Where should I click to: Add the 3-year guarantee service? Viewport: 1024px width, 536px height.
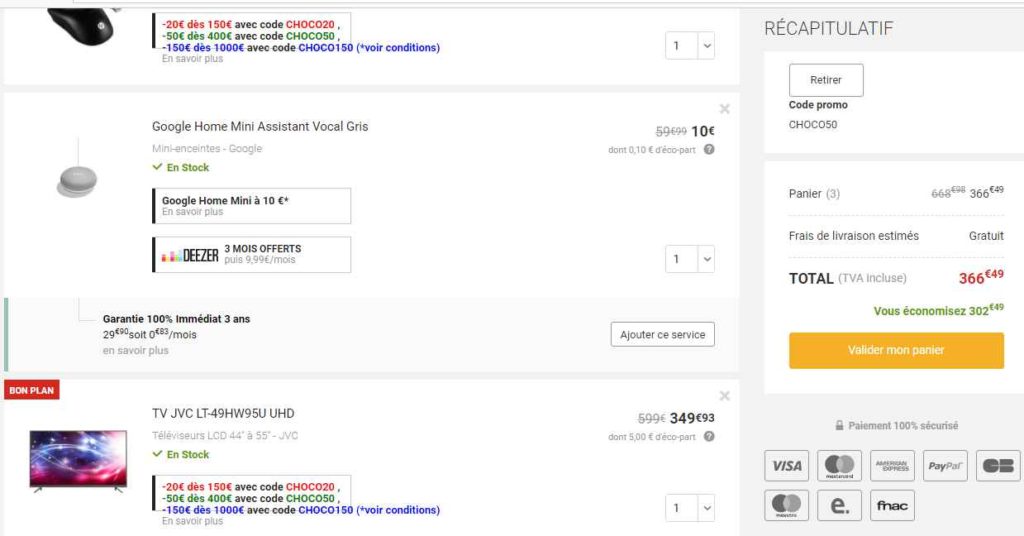click(662, 334)
